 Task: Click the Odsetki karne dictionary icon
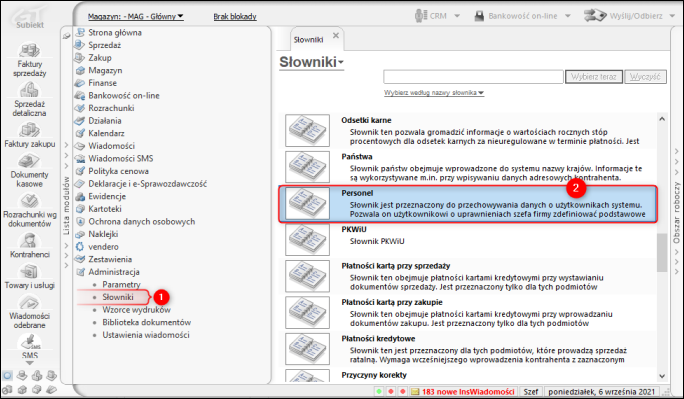click(308, 130)
